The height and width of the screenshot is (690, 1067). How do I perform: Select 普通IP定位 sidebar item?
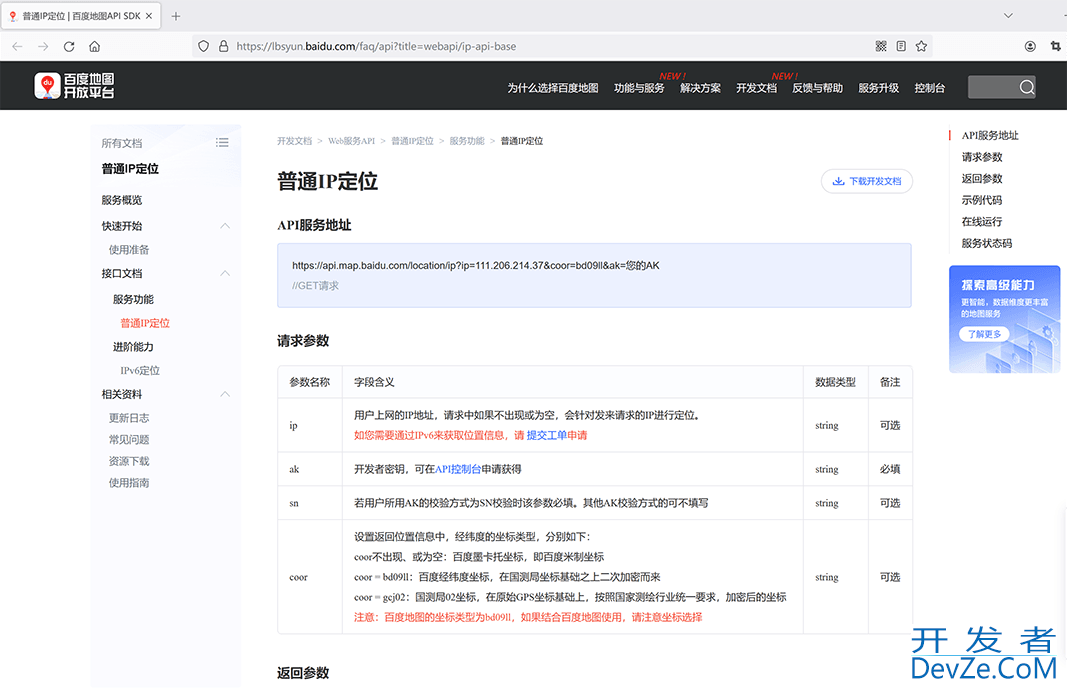click(x=145, y=323)
